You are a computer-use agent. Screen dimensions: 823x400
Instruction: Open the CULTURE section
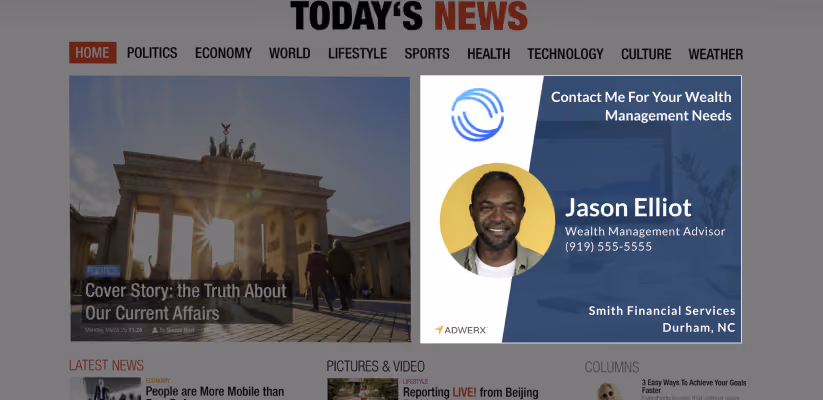coord(646,54)
